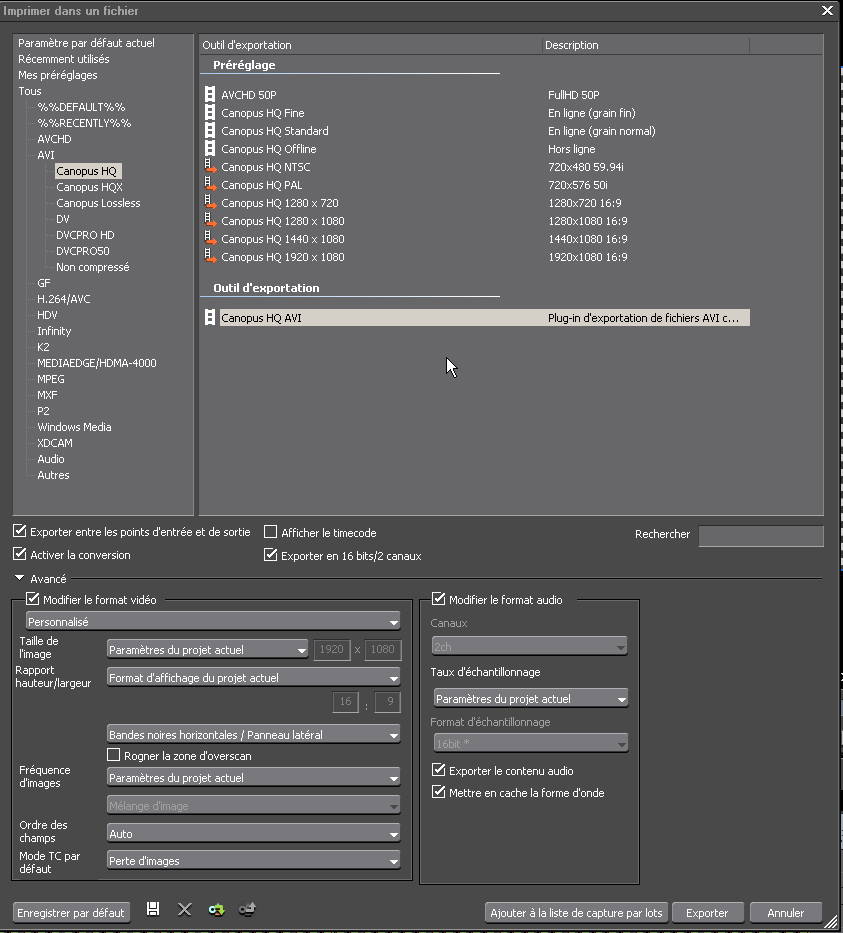Click the conversion icon beside Canopus HQ 1280 x 720
Viewport: 843px width, 933px height.
click(x=210, y=202)
